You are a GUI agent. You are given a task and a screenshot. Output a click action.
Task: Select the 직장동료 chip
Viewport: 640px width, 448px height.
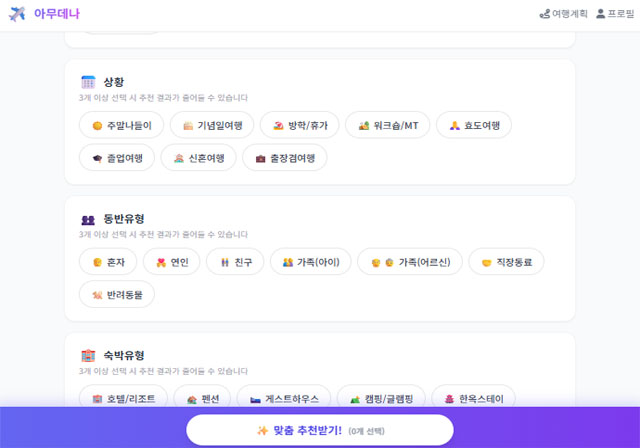click(507, 262)
